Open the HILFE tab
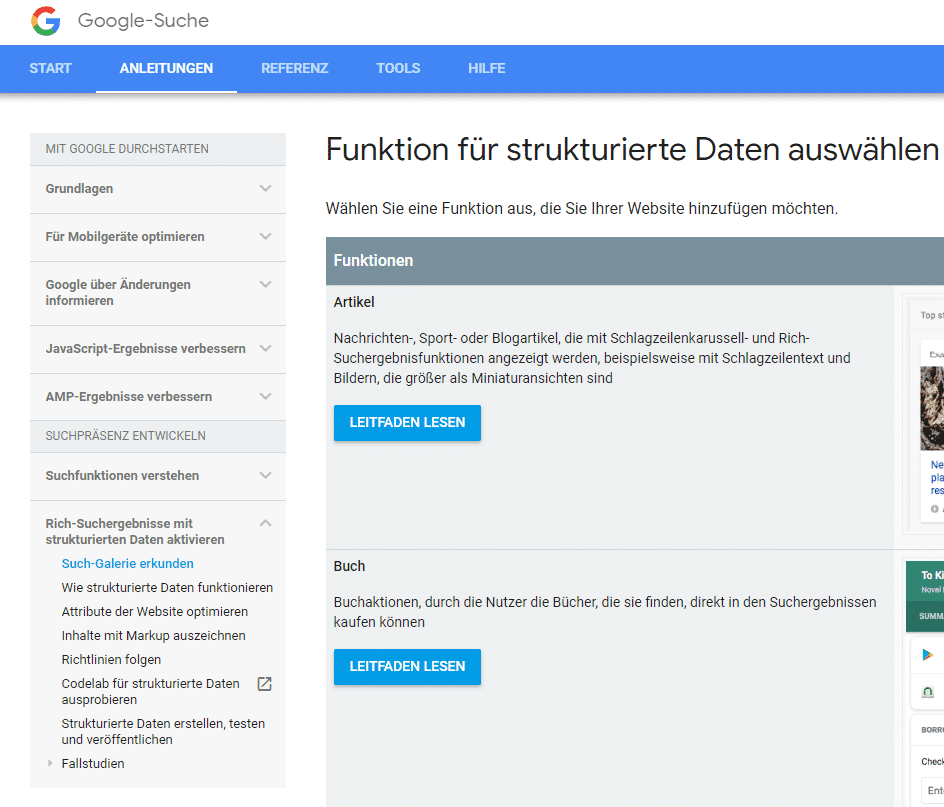 [x=486, y=69]
